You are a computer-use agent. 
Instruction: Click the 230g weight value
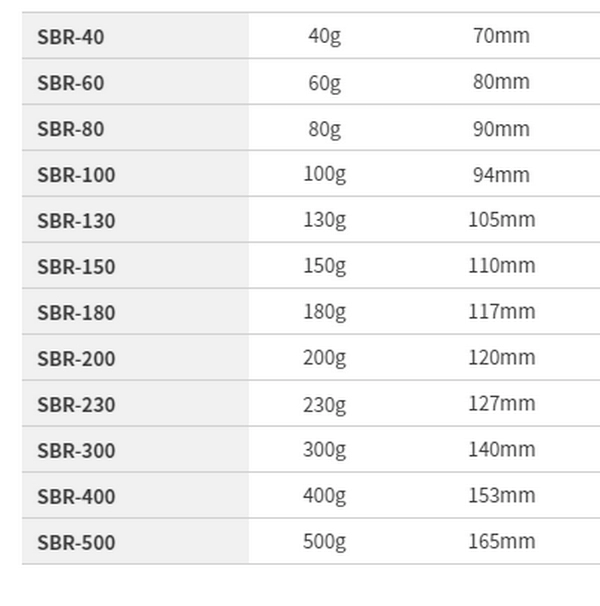tap(325, 405)
